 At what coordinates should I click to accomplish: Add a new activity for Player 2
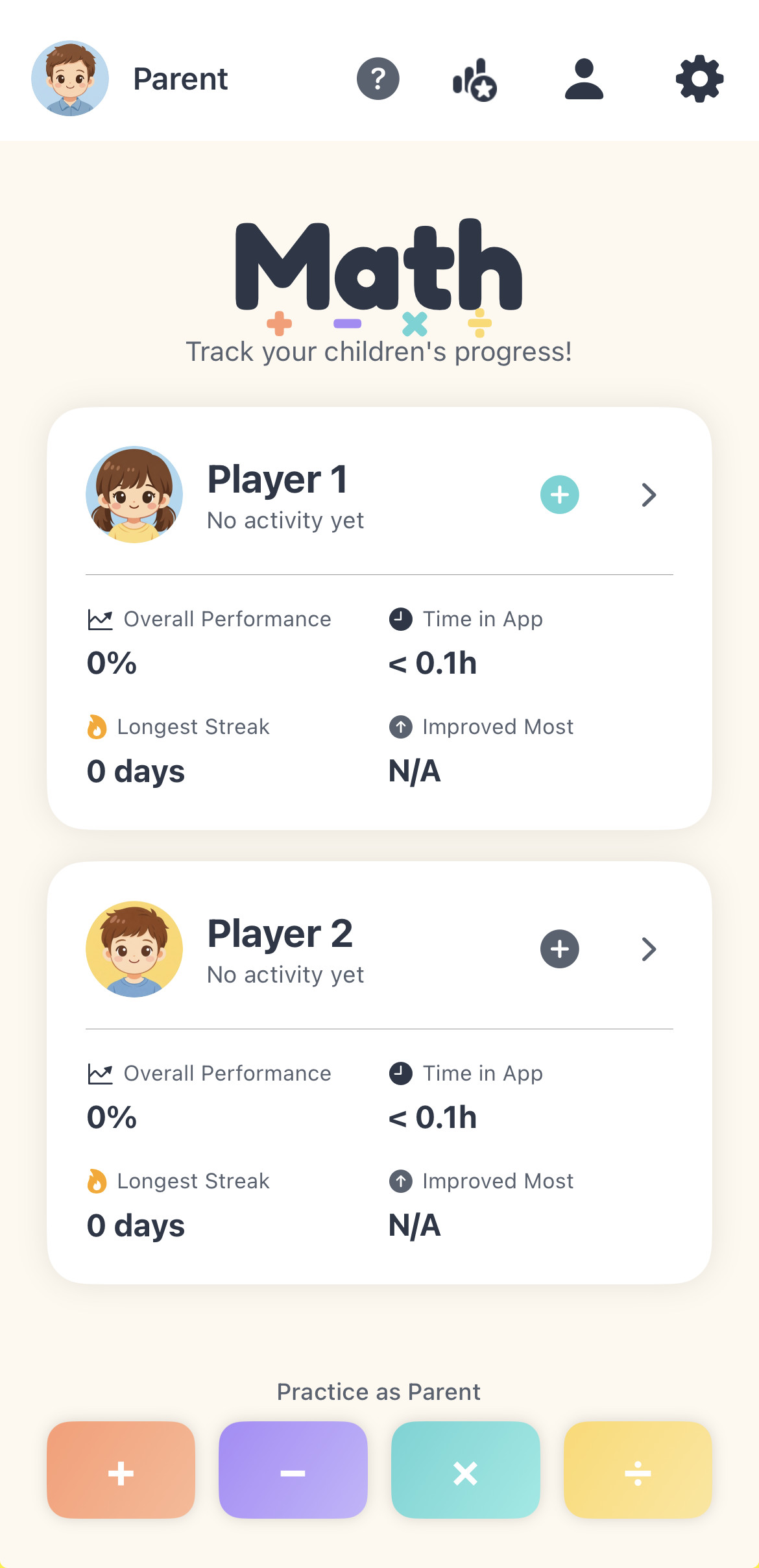[x=559, y=949]
